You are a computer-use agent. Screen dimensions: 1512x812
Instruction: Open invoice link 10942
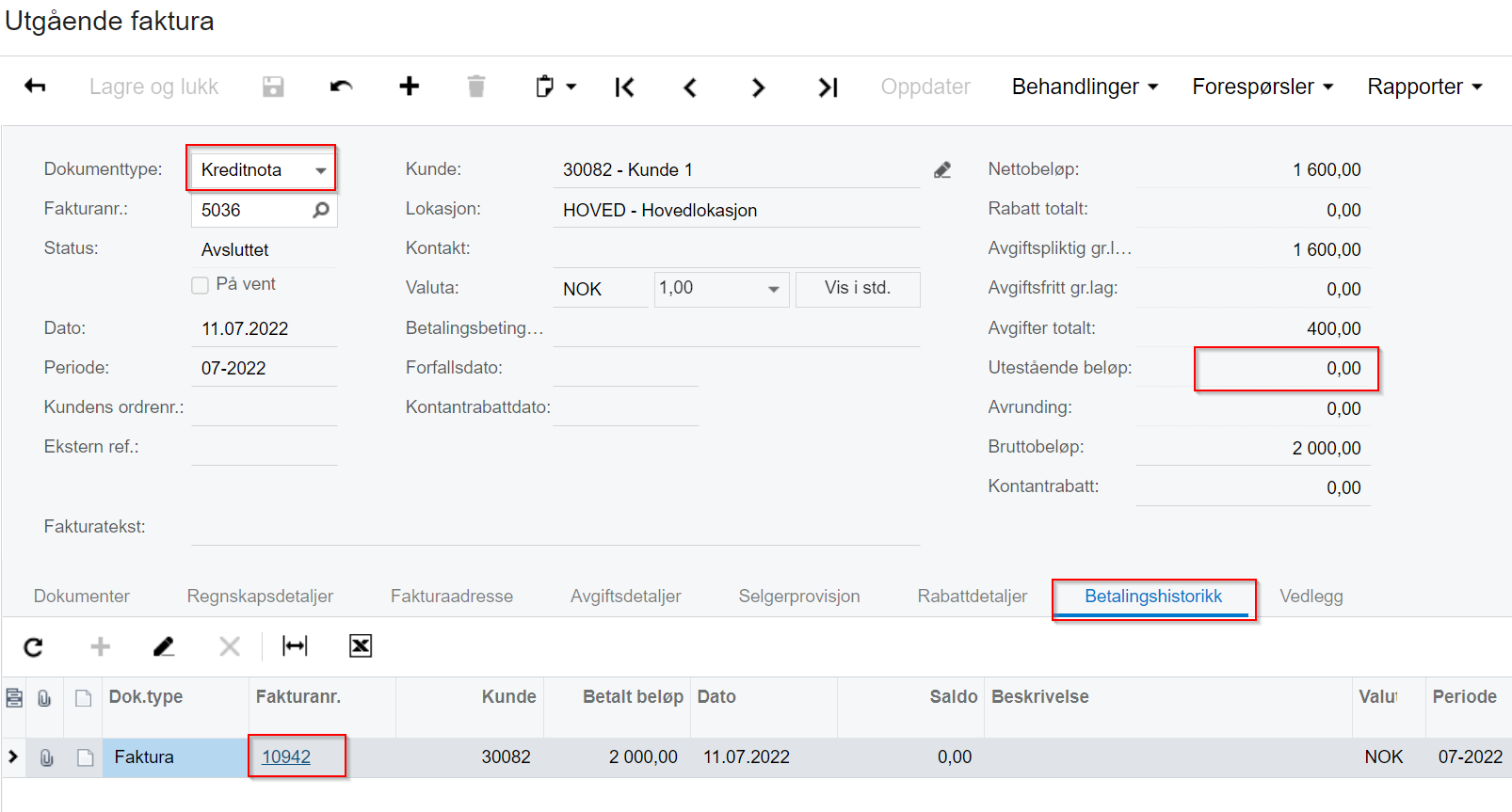pos(286,756)
